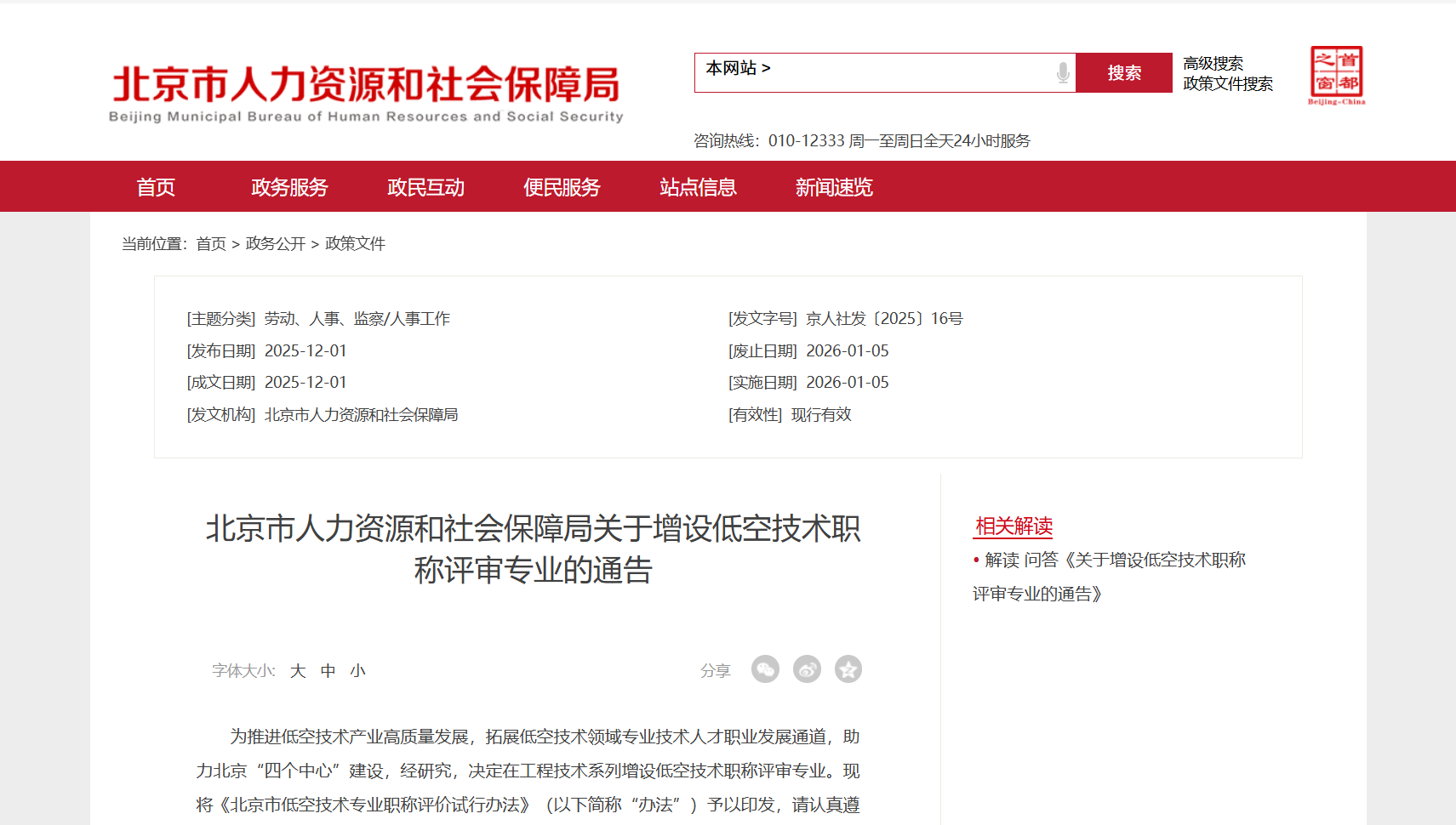Activate the voice search microphone
This screenshot has height=825, width=1456.
point(1062,73)
